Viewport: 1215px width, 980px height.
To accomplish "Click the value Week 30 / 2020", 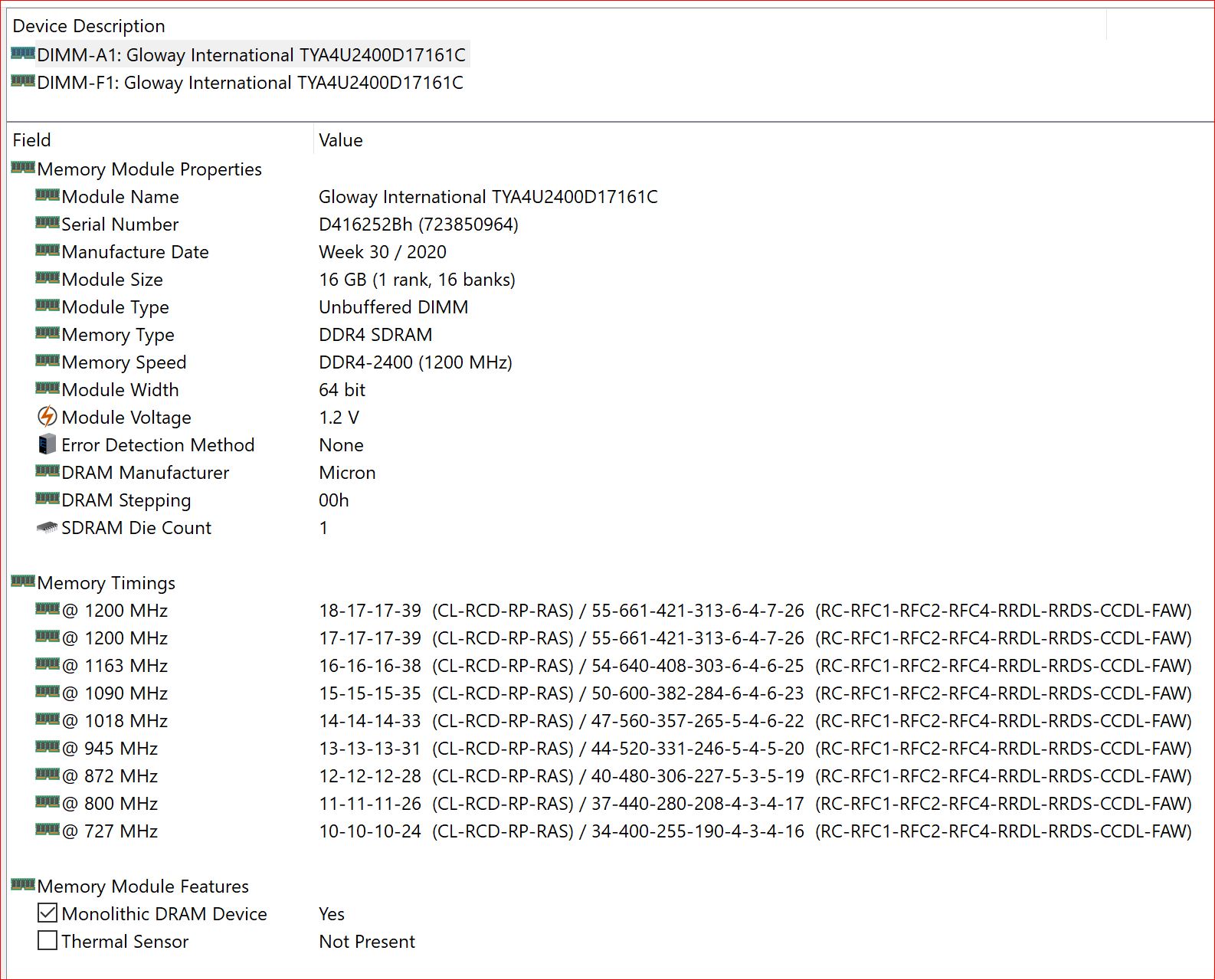I will click(382, 252).
